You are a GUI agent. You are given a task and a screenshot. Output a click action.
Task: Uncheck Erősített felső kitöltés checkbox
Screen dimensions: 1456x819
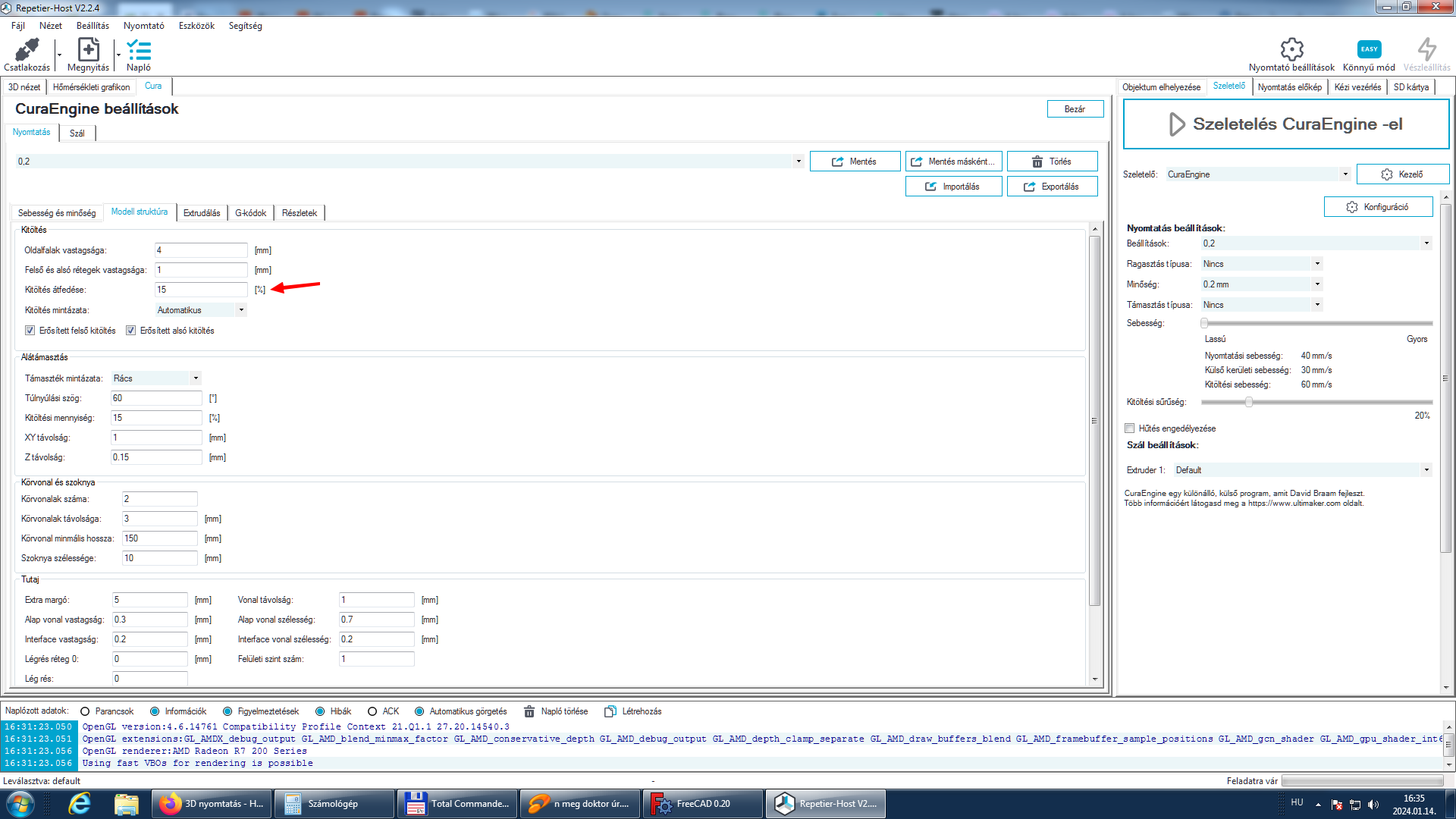pos(30,331)
